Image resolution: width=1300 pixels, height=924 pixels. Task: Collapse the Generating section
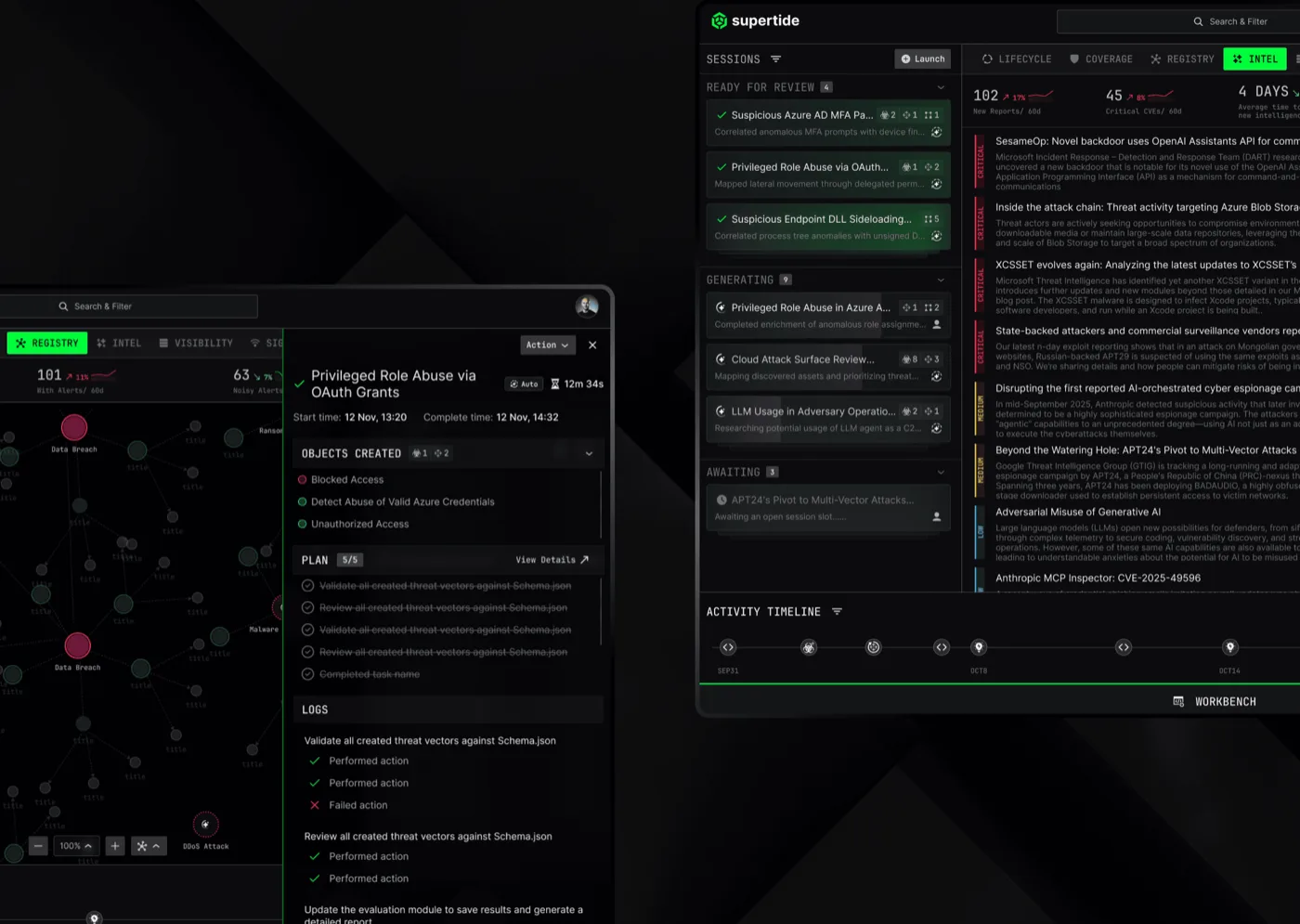click(941, 280)
